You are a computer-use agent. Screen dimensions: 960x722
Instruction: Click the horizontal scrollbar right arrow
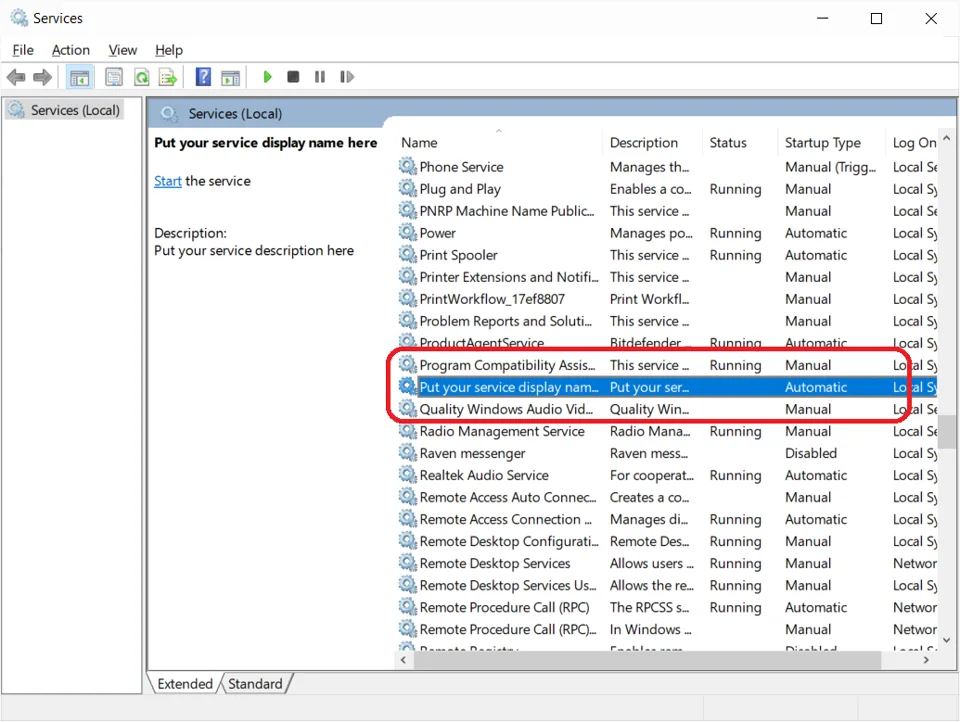tap(926, 660)
